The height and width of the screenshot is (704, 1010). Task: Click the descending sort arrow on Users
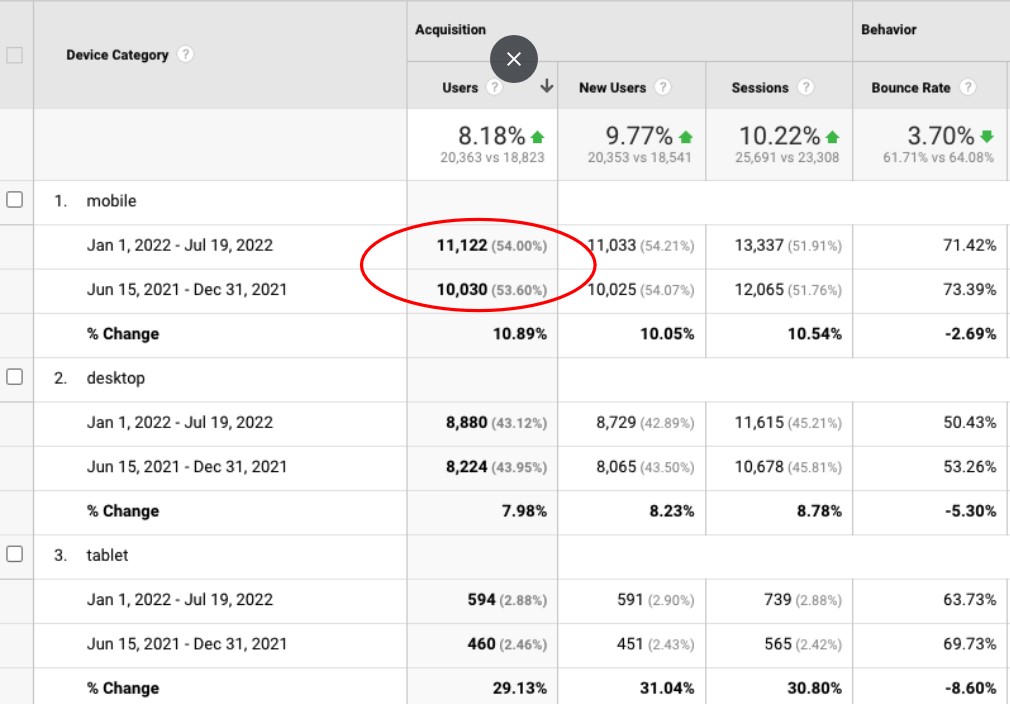[545, 88]
